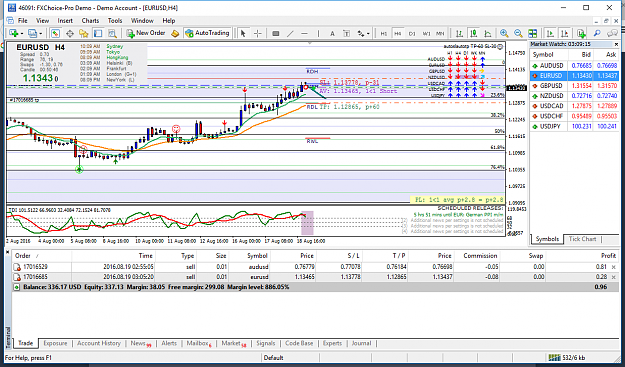
Task: Click the Default profile in status bar
Action: tap(273, 358)
